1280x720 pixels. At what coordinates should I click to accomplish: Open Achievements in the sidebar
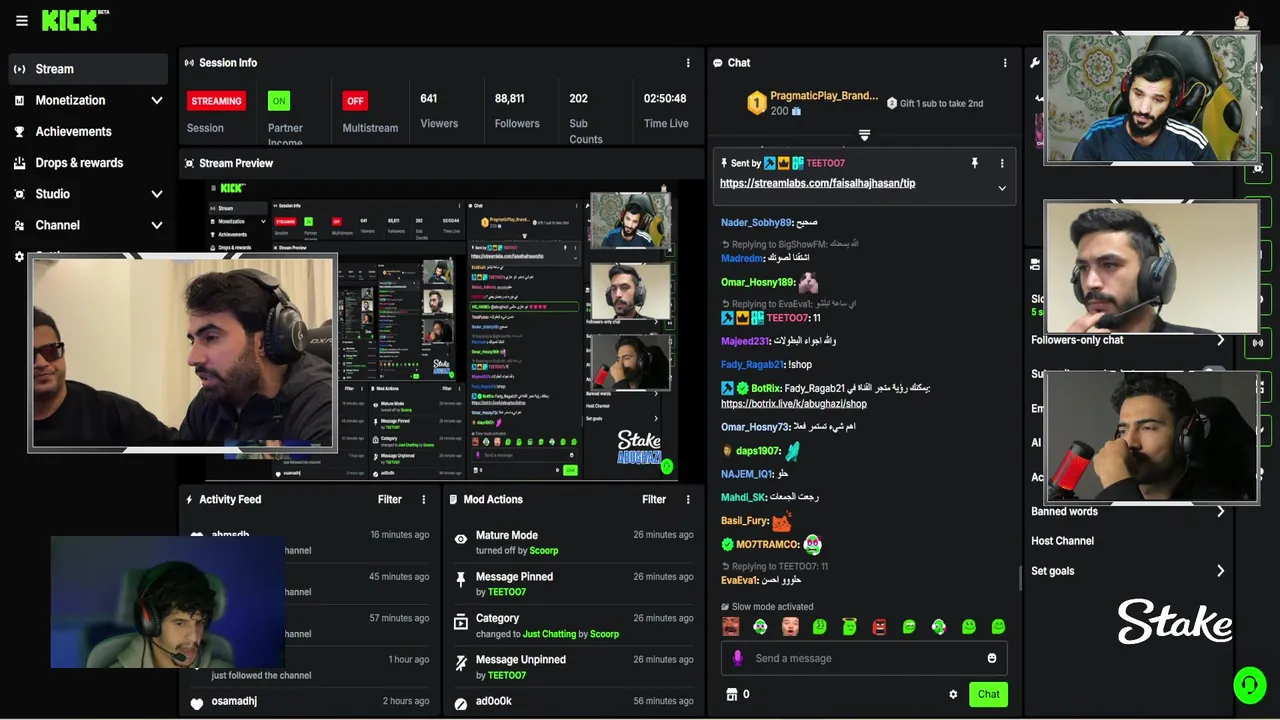pyautogui.click(x=88, y=131)
